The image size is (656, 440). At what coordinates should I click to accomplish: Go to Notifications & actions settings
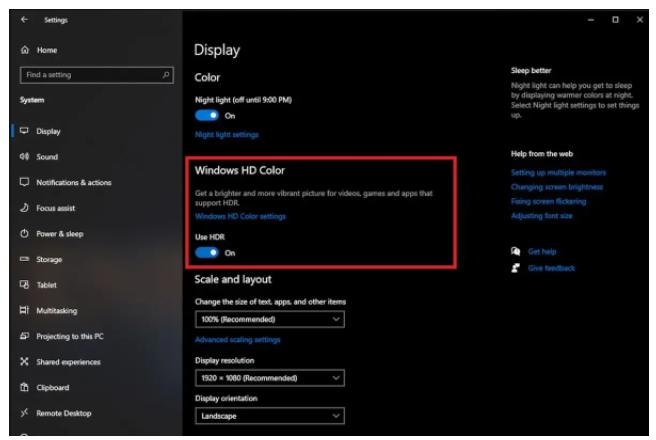74,182
